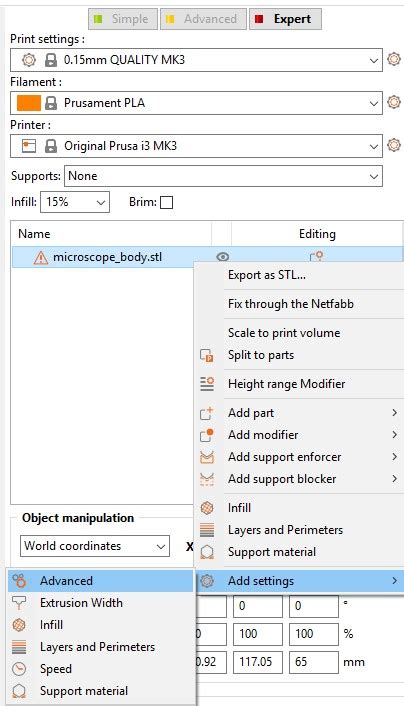Enable the Brim checkbox
Image resolution: width=404 pixels, height=706 pixels.
pos(167,203)
